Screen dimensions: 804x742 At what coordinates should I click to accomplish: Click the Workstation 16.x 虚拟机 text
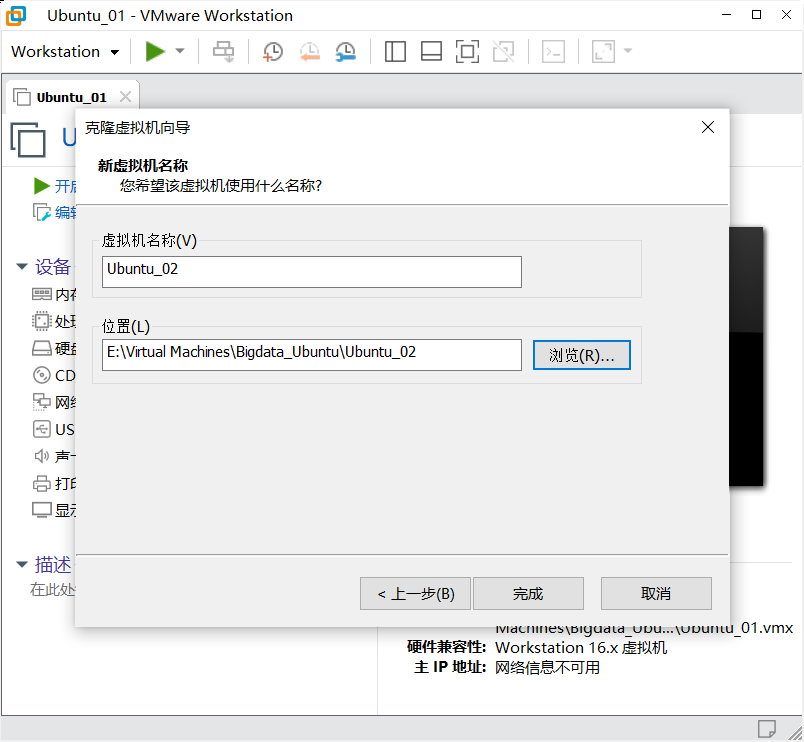580,648
